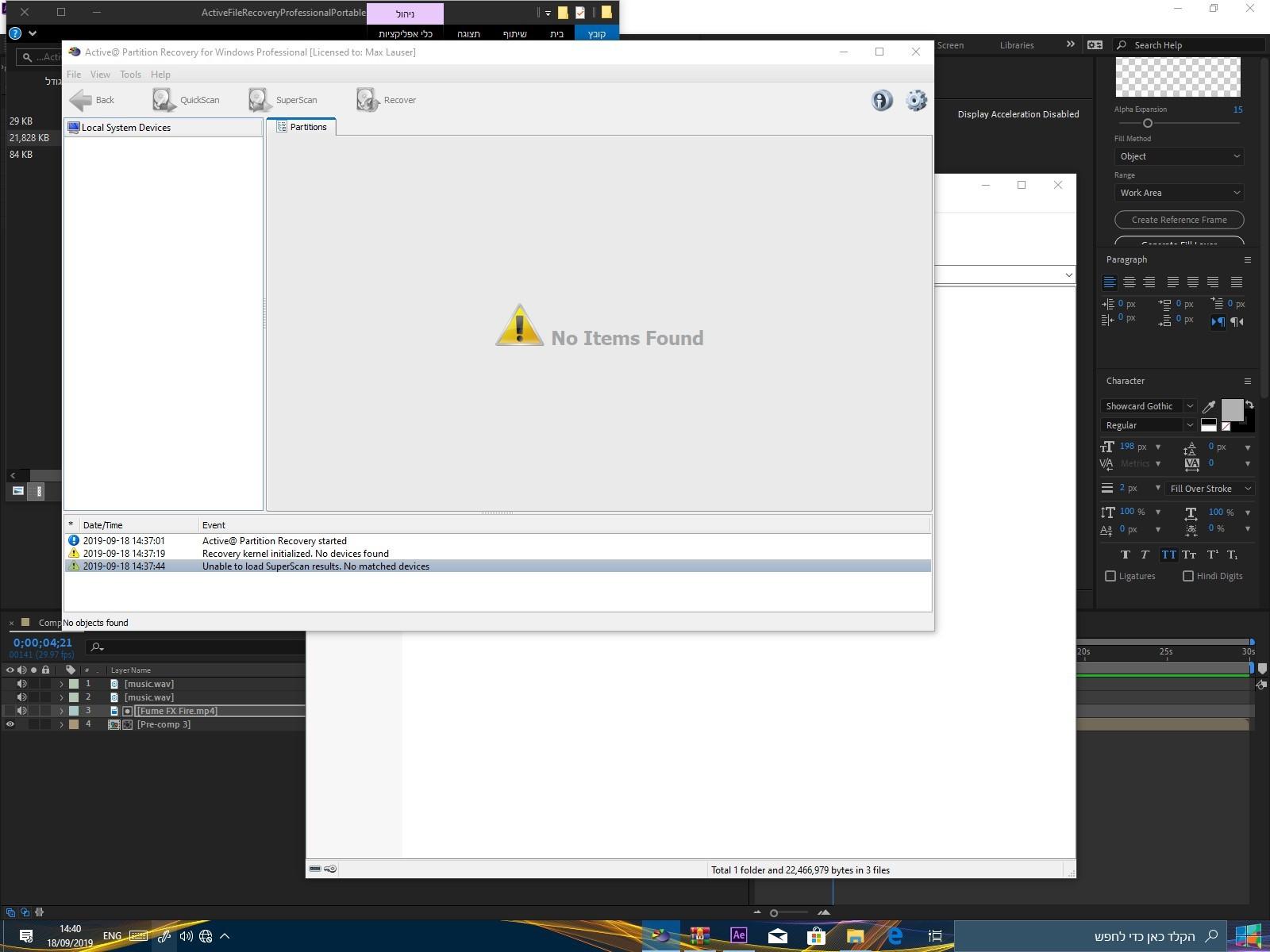Enable the Hindi Digits checkbox

pyautogui.click(x=1188, y=577)
